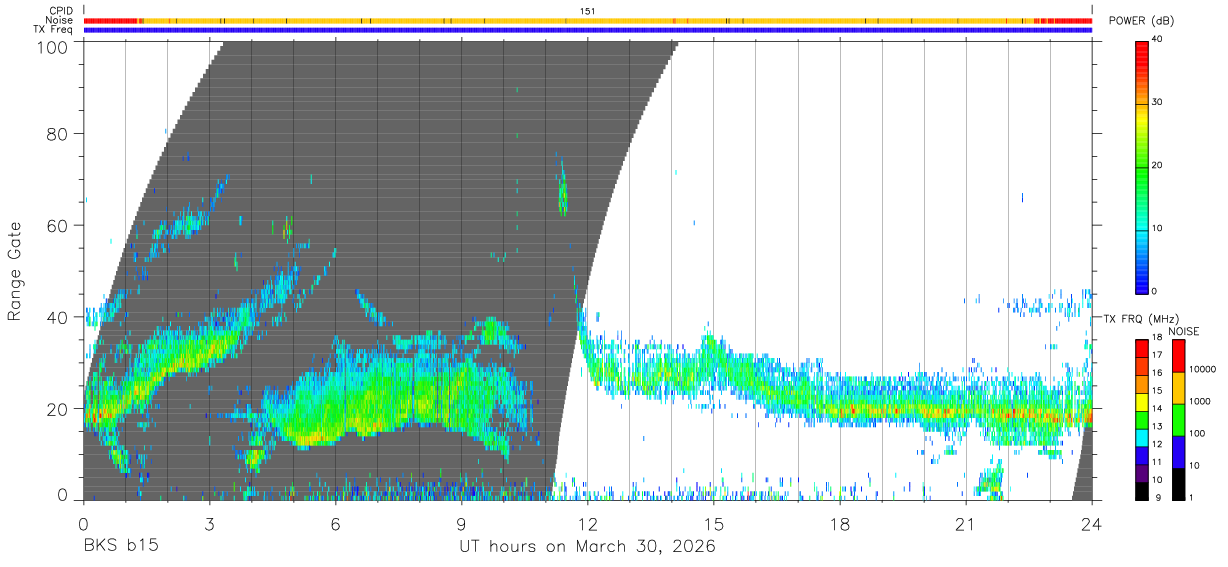This screenshot has height=567, width=1228.
Task: Click the 'NOISE' legend title
Action: (x=1183, y=331)
